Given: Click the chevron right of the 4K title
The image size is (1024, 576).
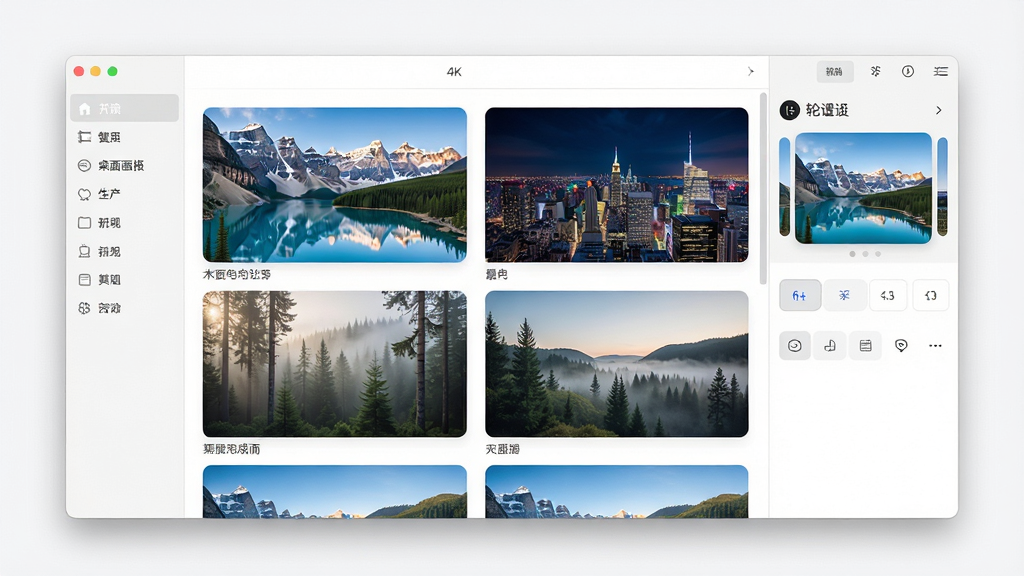Looking at the screenshot, I should pyautogui.click(x=750, y=71).
